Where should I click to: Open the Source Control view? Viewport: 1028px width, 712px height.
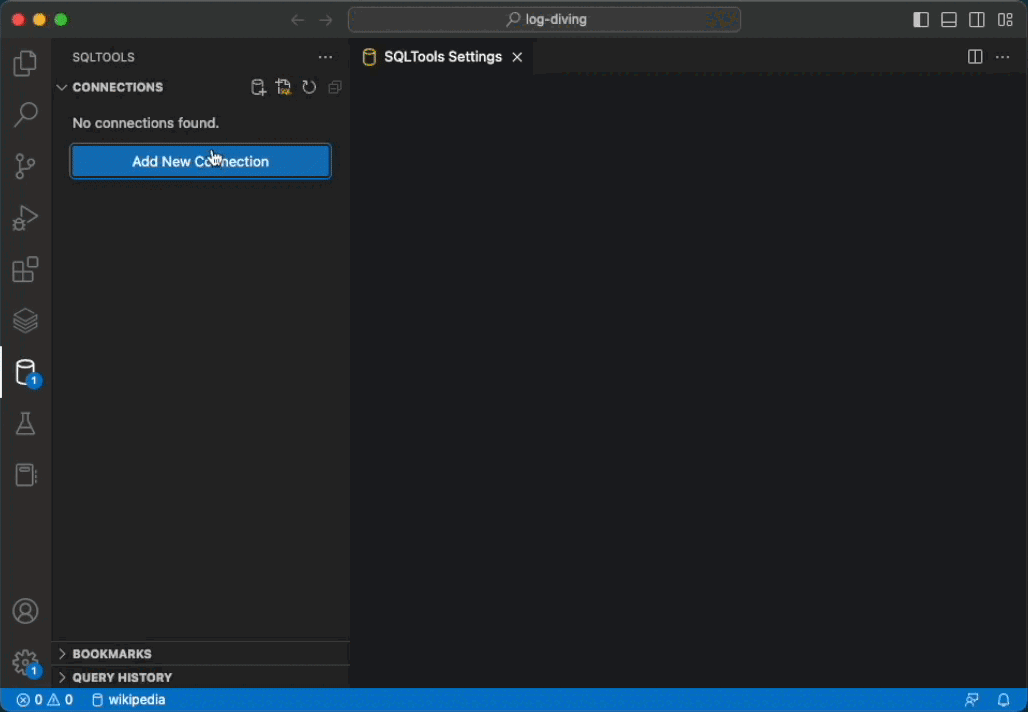(x=25, y=167)
